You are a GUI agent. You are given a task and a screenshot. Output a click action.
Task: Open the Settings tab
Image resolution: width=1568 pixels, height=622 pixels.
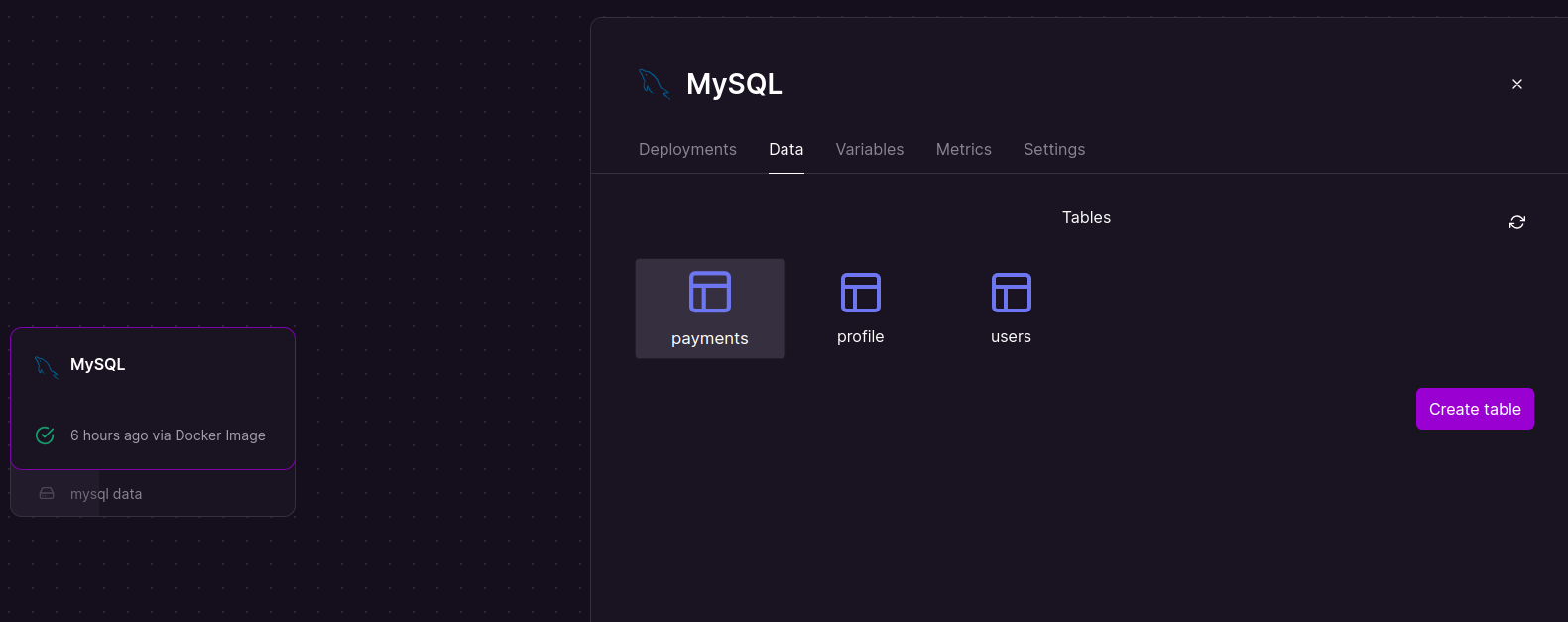pos(1054,149)
